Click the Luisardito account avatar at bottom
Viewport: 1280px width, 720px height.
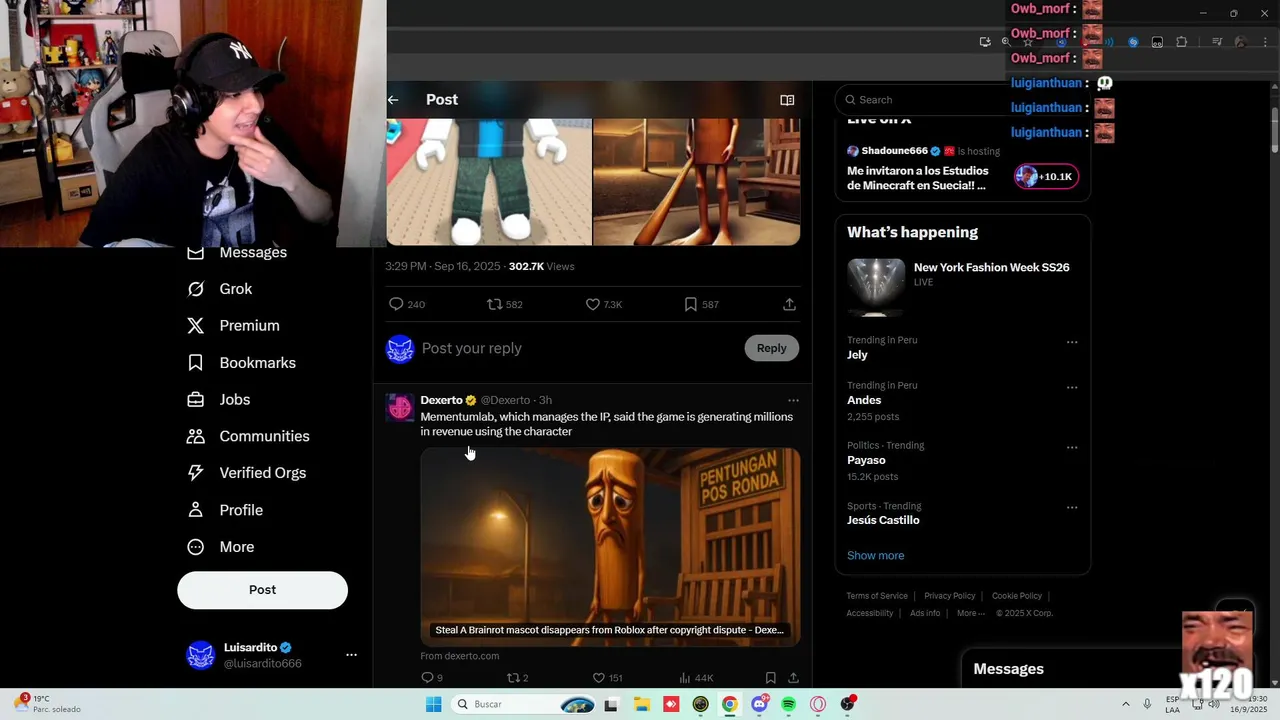(x=201, y=655)
